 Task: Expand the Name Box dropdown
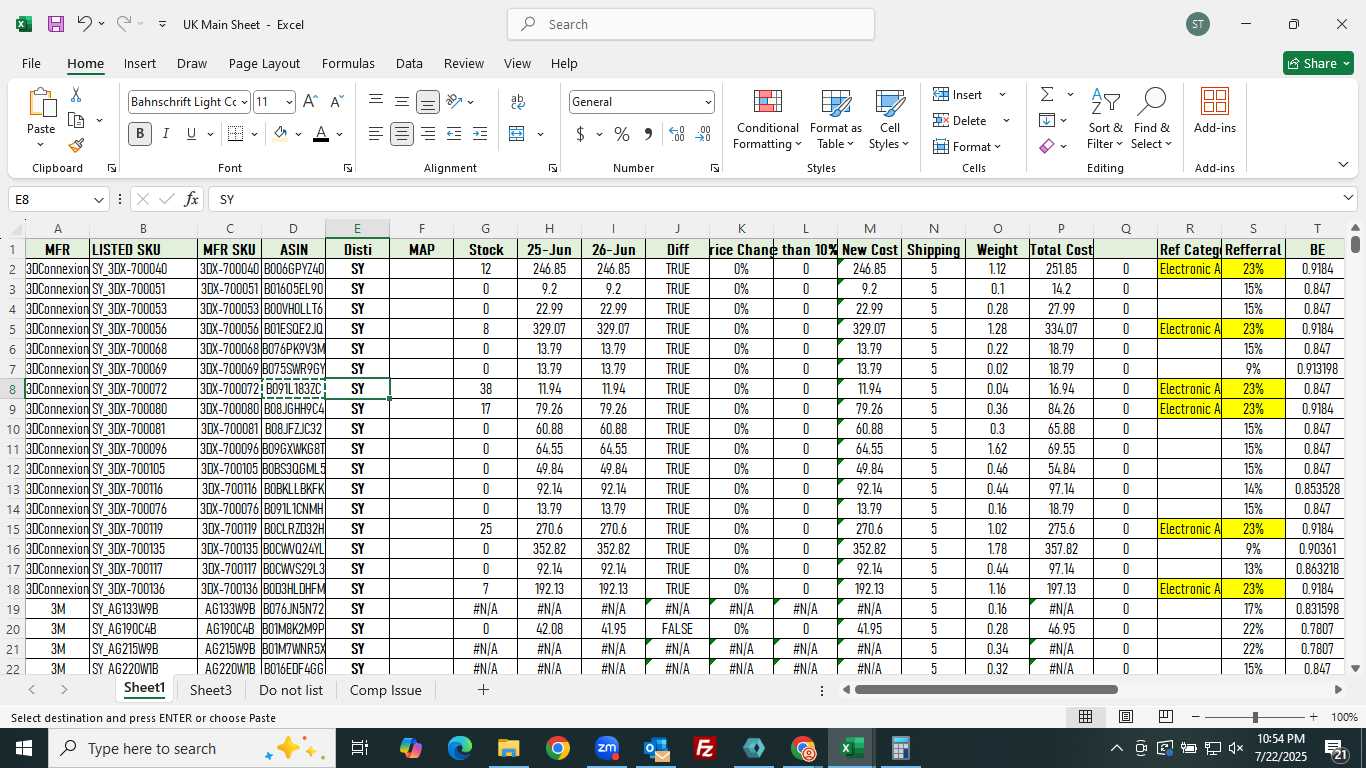point(98,199)
